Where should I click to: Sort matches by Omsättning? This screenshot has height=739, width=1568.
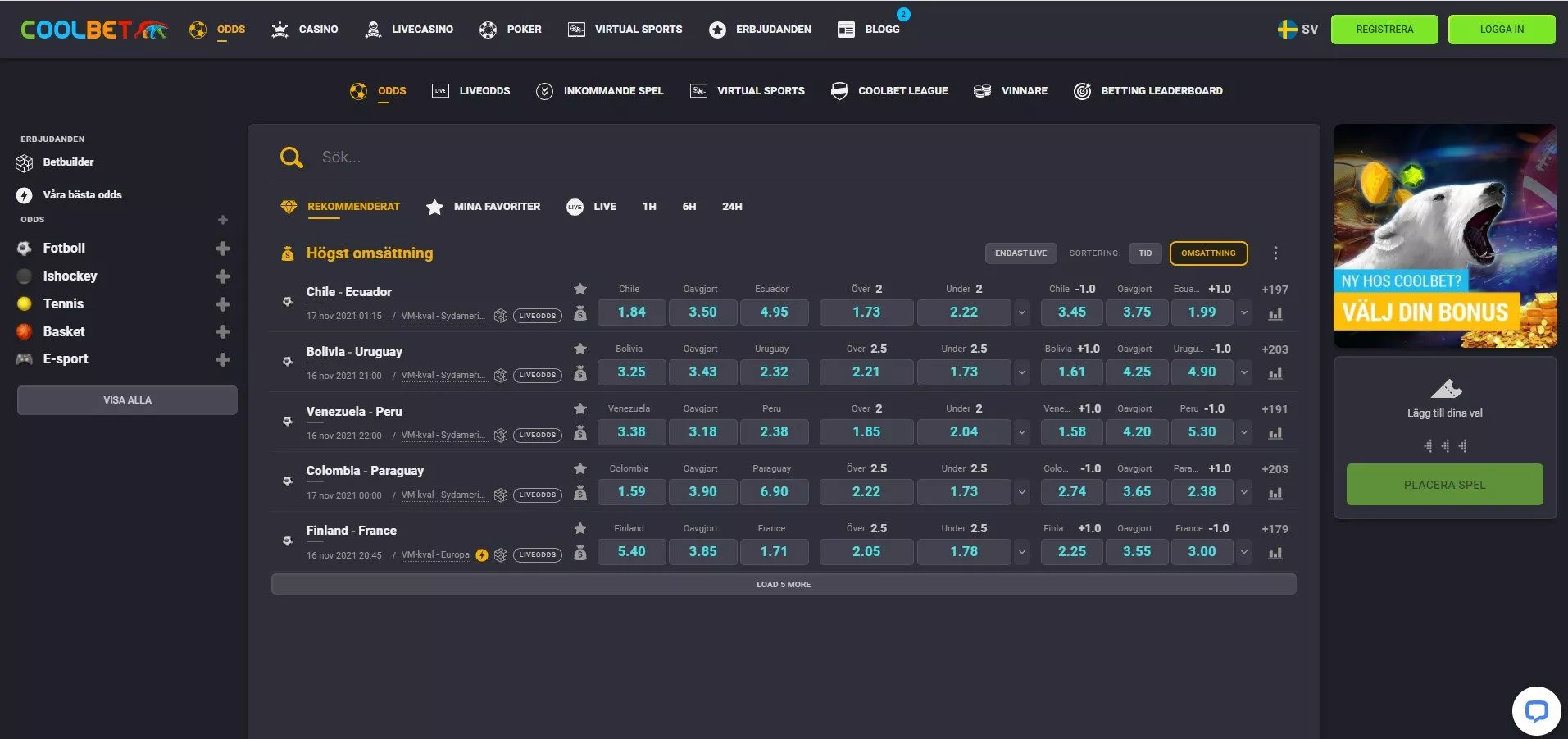(1208, 253)
